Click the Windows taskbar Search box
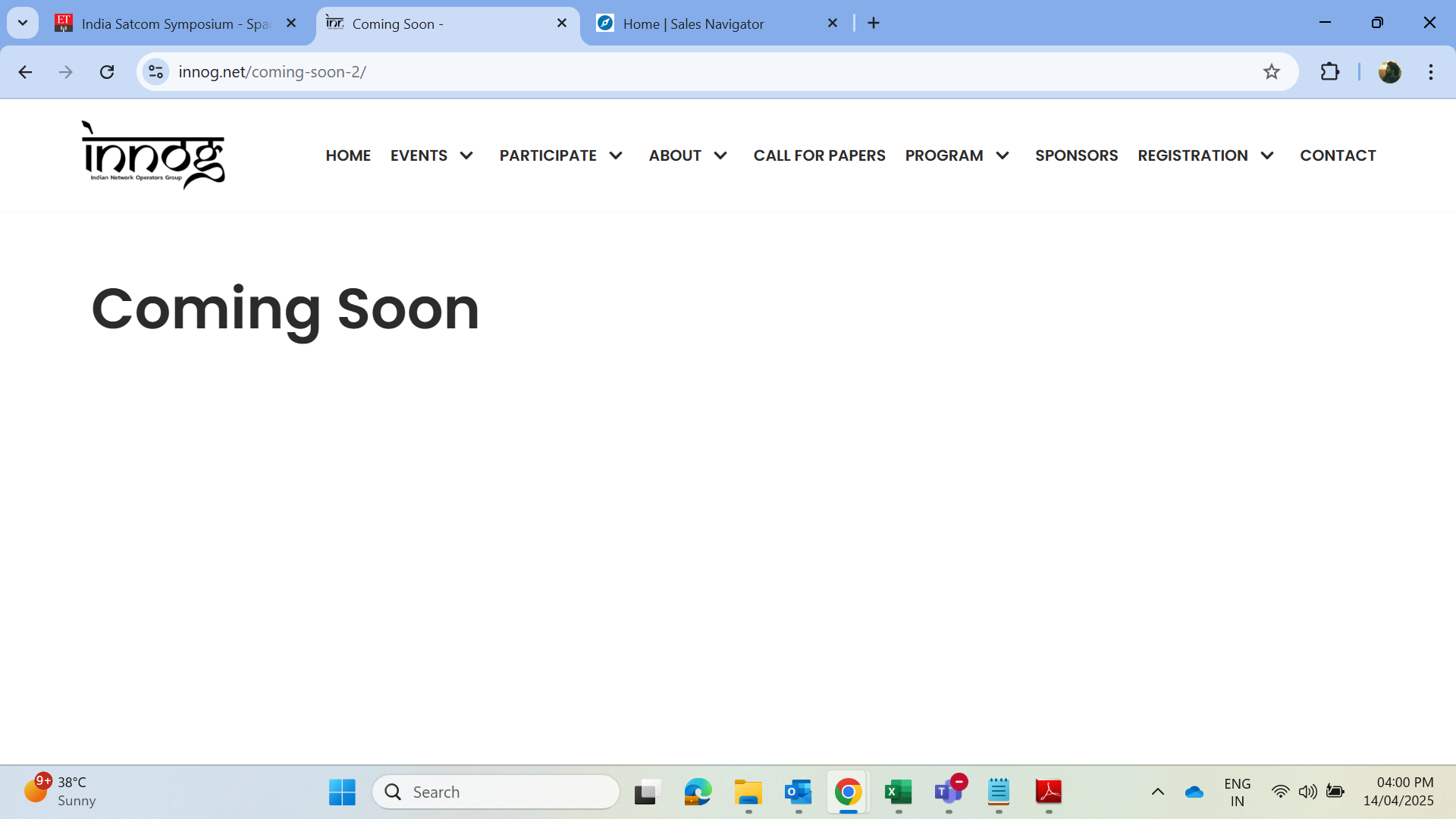Viewport: 1456px width, 819px height. click(497, 792)
